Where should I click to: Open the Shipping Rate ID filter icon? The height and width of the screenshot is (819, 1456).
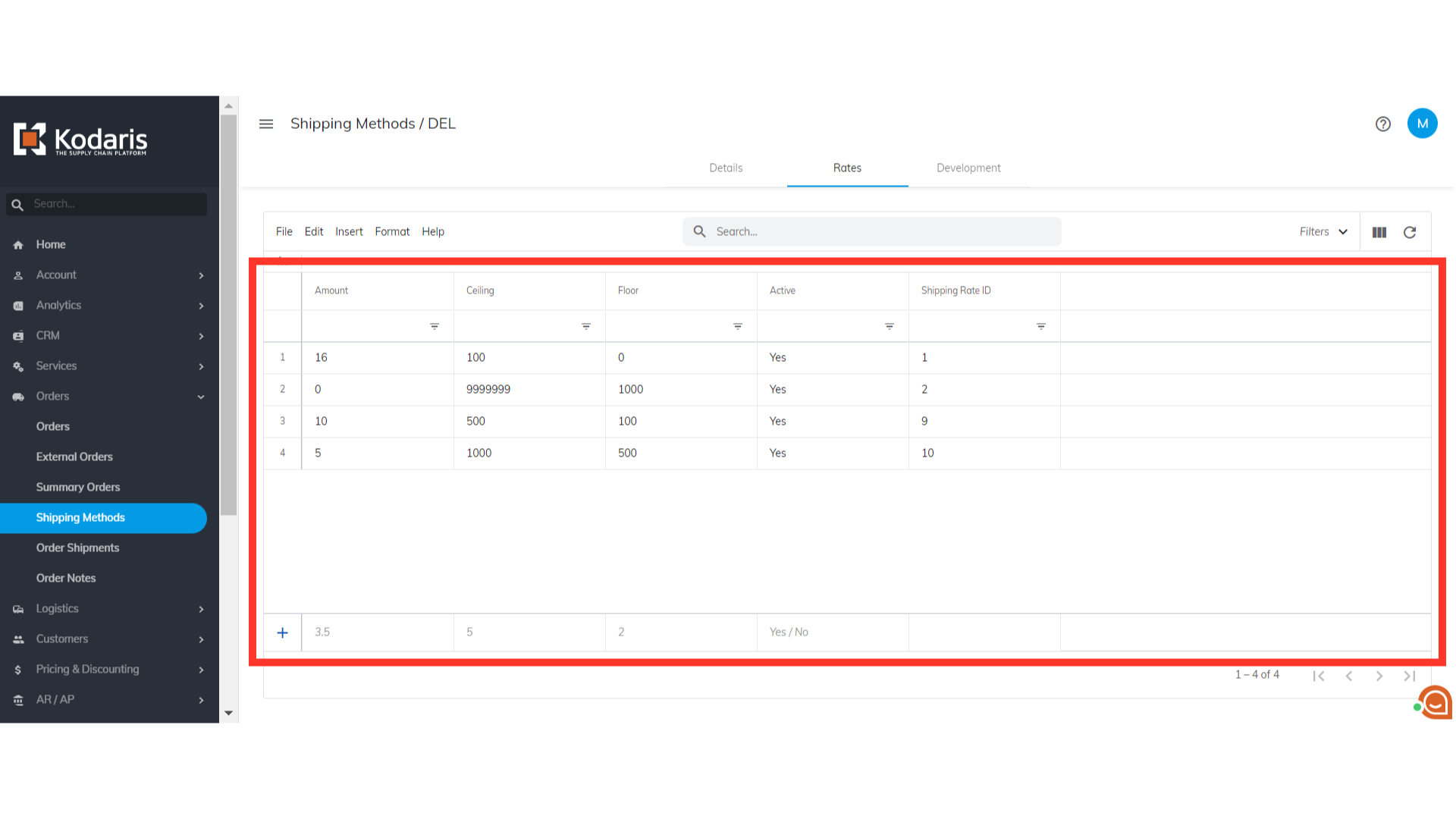click(x=1040, y=326)
